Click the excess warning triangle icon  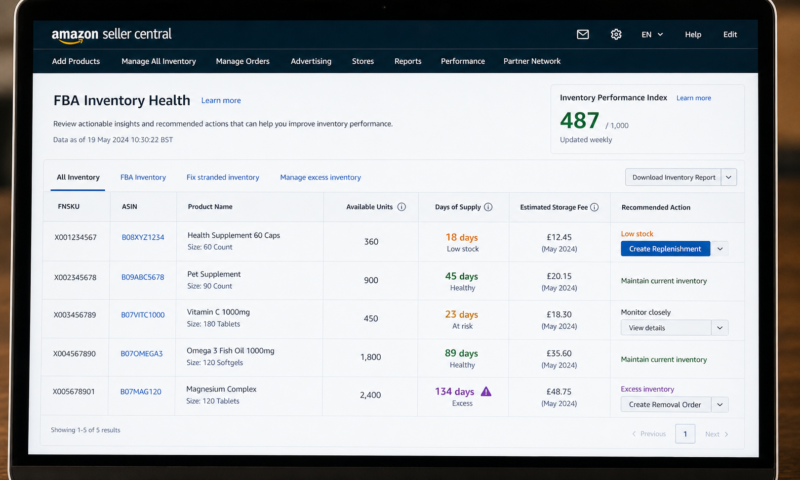[x=486, y=391]
